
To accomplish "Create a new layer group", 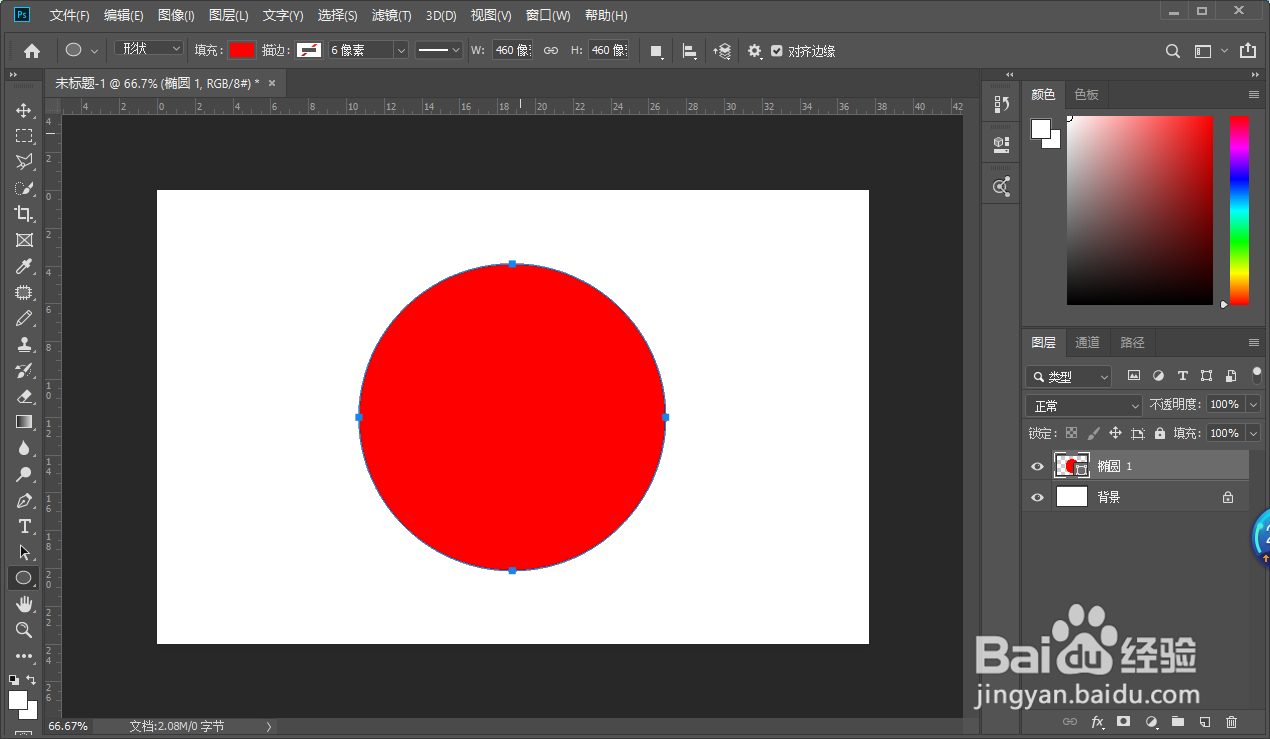I will tap(1178, 721).
